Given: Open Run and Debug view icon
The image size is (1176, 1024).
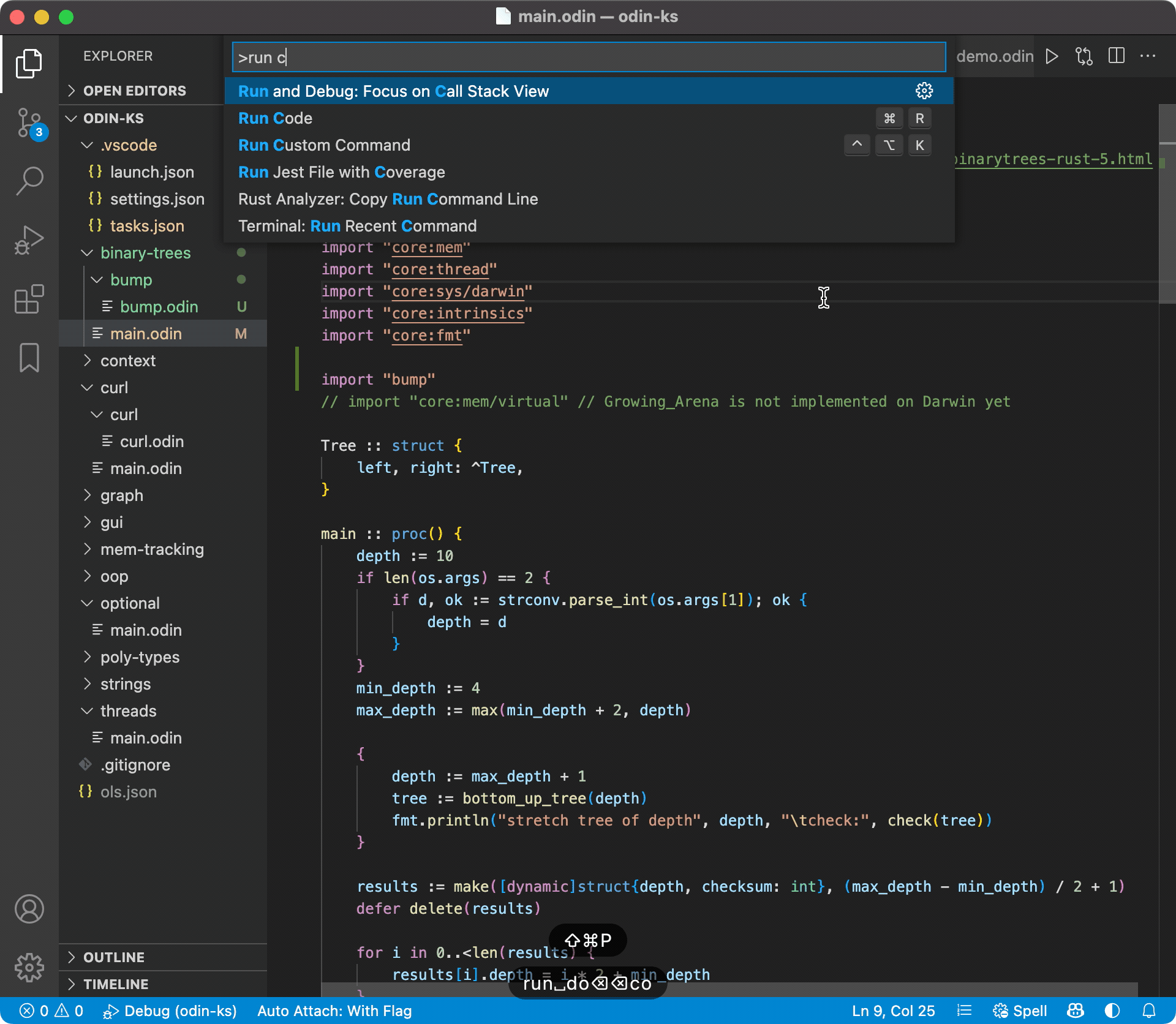Looking at the screenshot, I should pyautogui.click(x=29, y=240).
